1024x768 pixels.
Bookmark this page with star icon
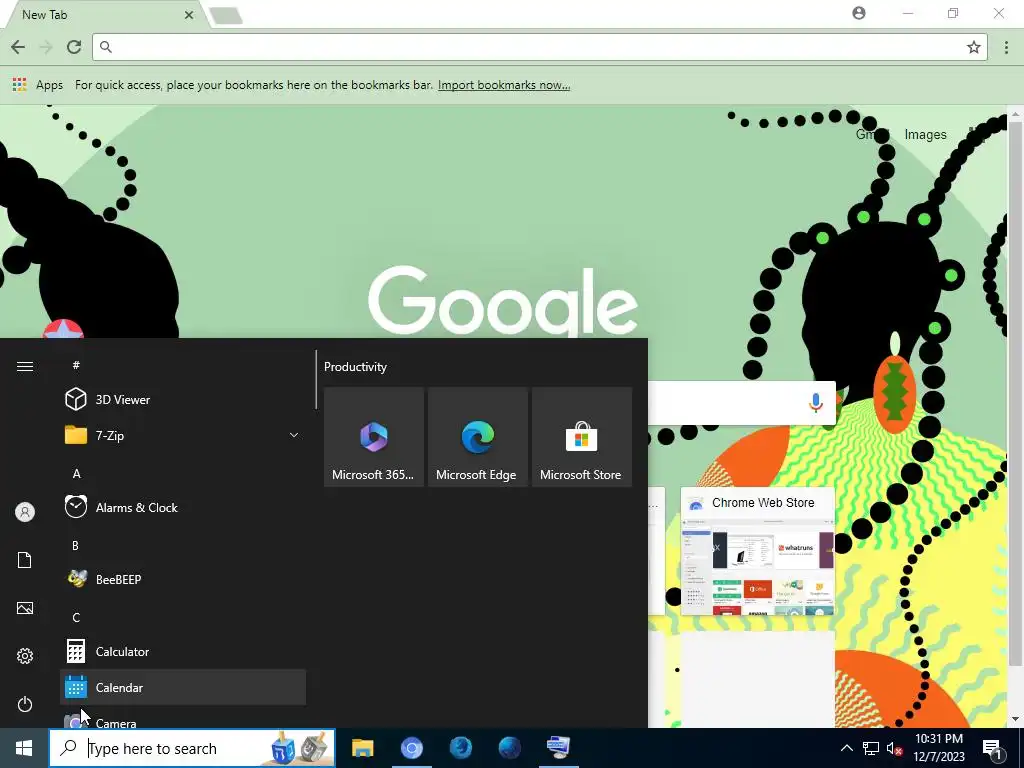click(x=974, y=47)
